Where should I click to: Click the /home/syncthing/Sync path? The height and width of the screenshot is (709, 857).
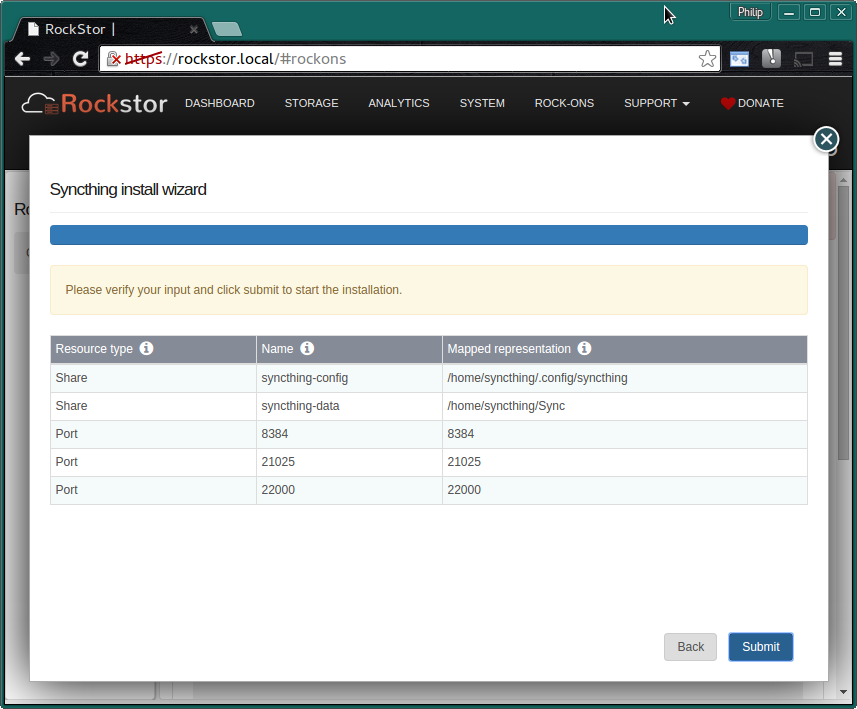point(506,406)
